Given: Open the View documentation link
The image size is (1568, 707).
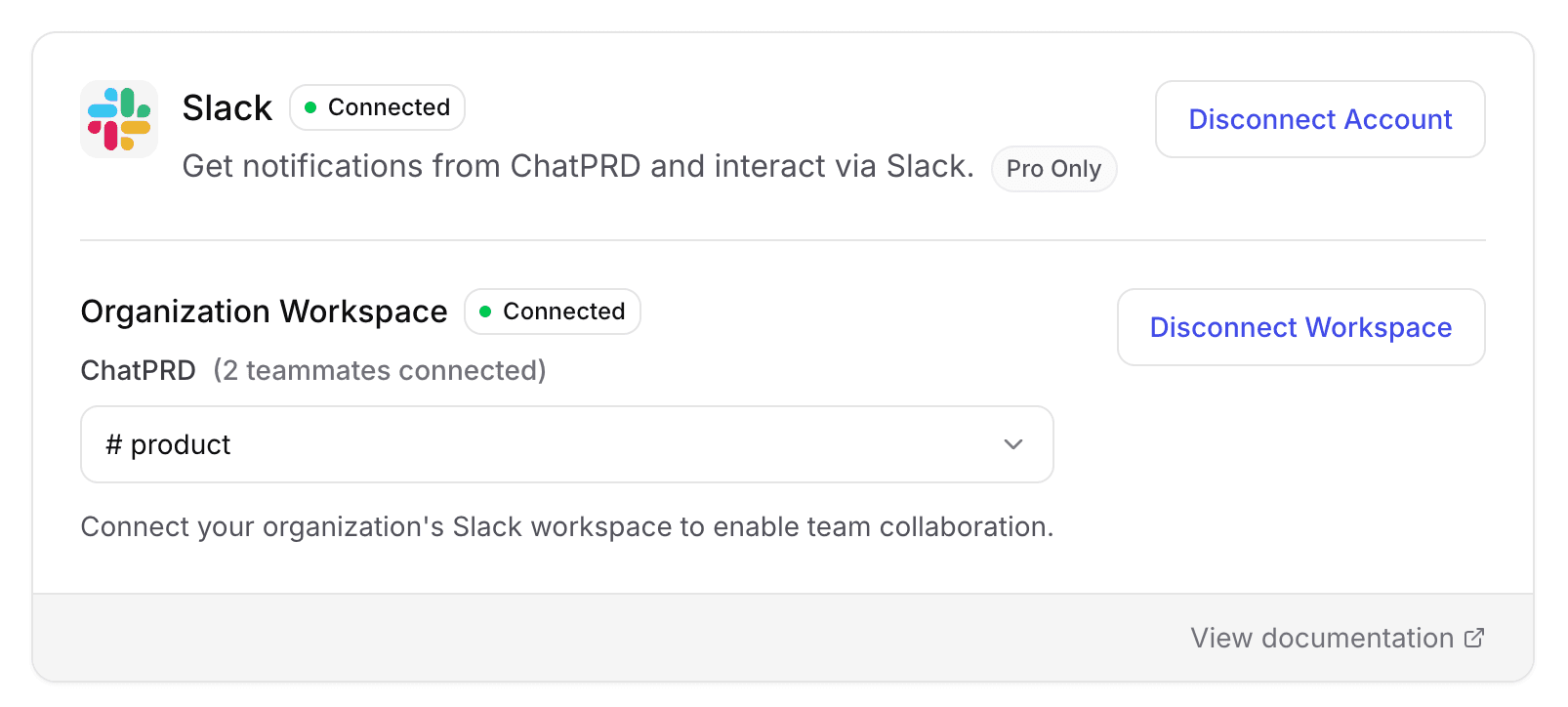Looking at the screenshot, I should tap(1322, 638).
